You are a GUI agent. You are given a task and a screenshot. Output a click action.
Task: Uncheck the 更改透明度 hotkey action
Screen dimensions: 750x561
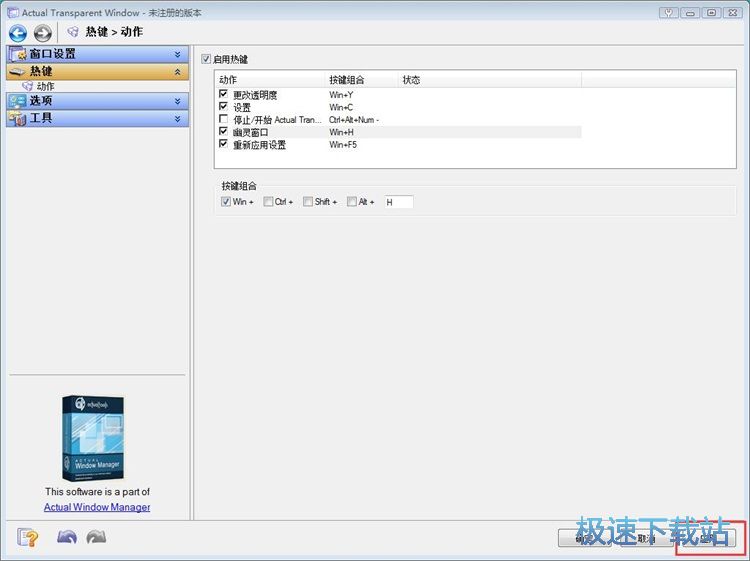pos(223,94)
